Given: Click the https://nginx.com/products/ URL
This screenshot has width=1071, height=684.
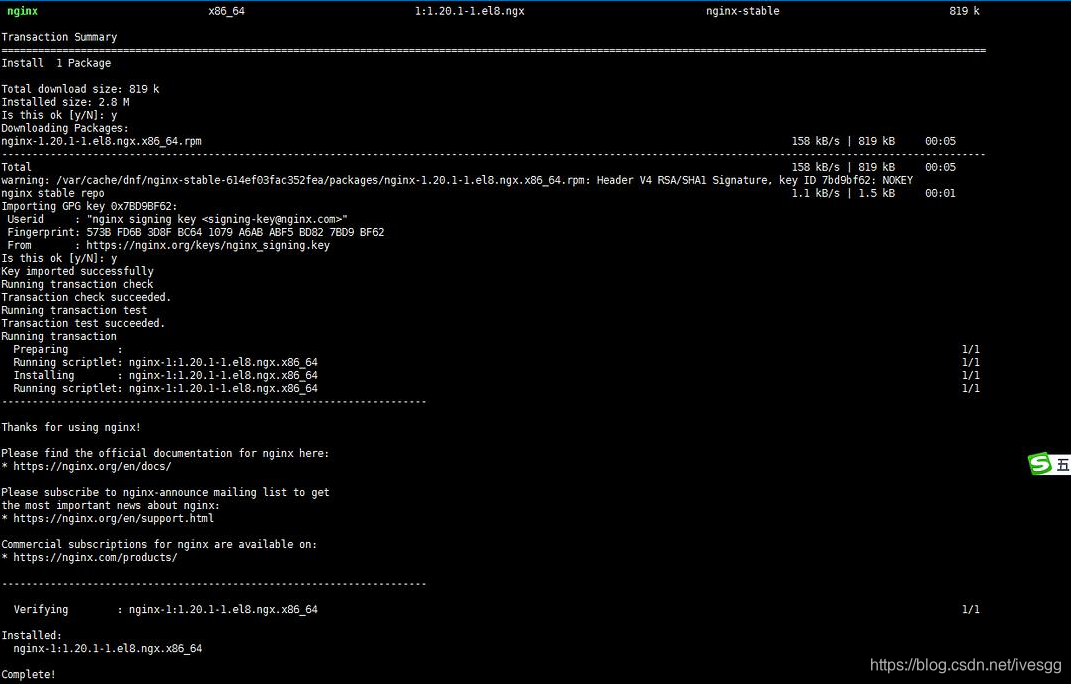Looking at the screenshot, I should (x=95, y=557).
